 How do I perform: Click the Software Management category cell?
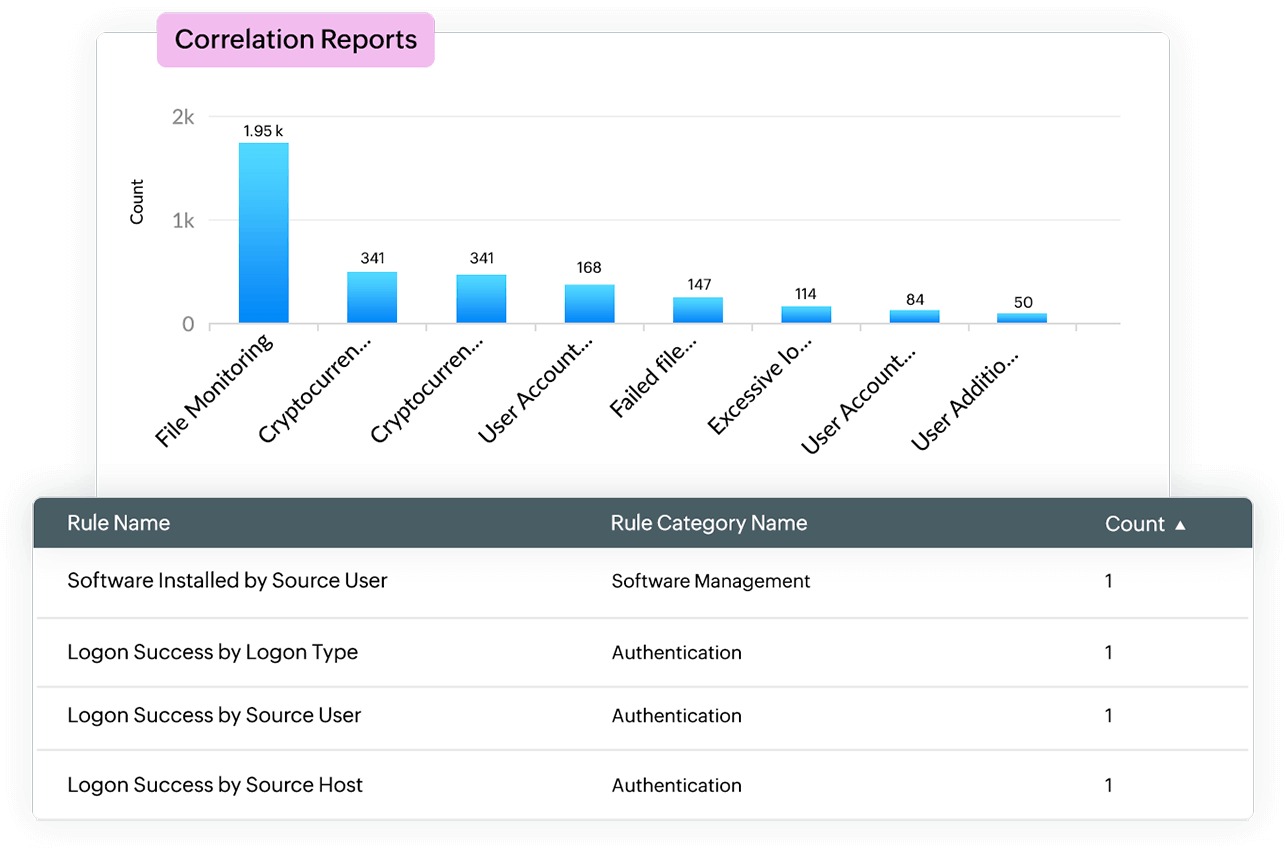[711, 581]
